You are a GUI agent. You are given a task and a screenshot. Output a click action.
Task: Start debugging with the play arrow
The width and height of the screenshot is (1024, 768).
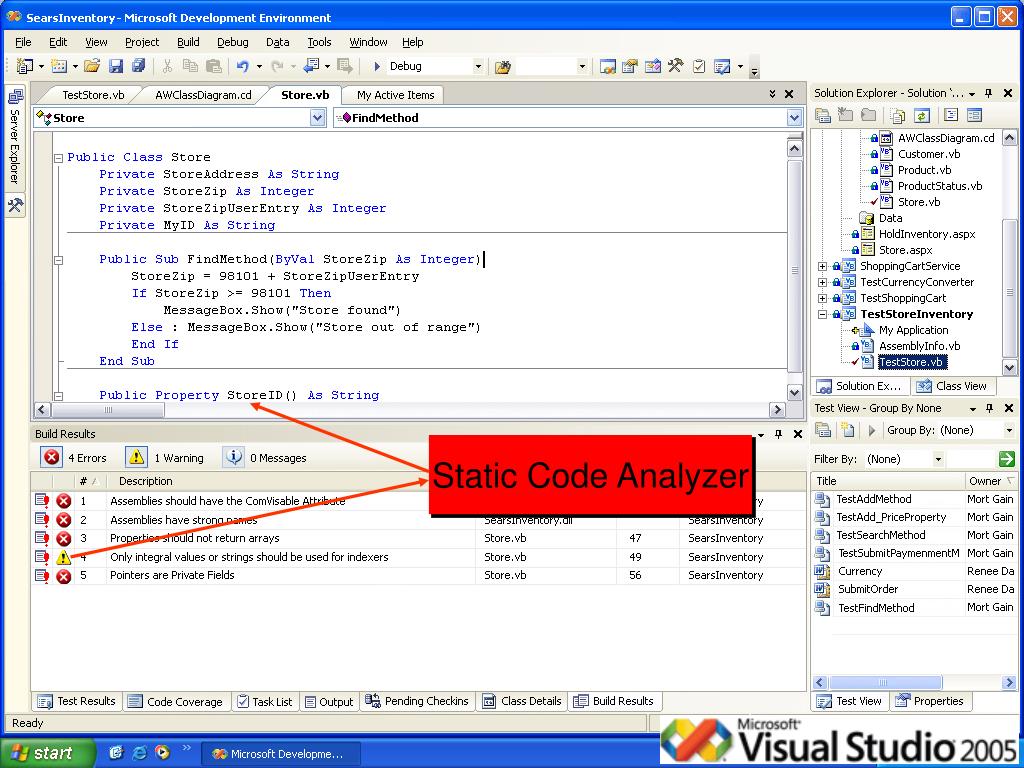(x=377, y=66)
